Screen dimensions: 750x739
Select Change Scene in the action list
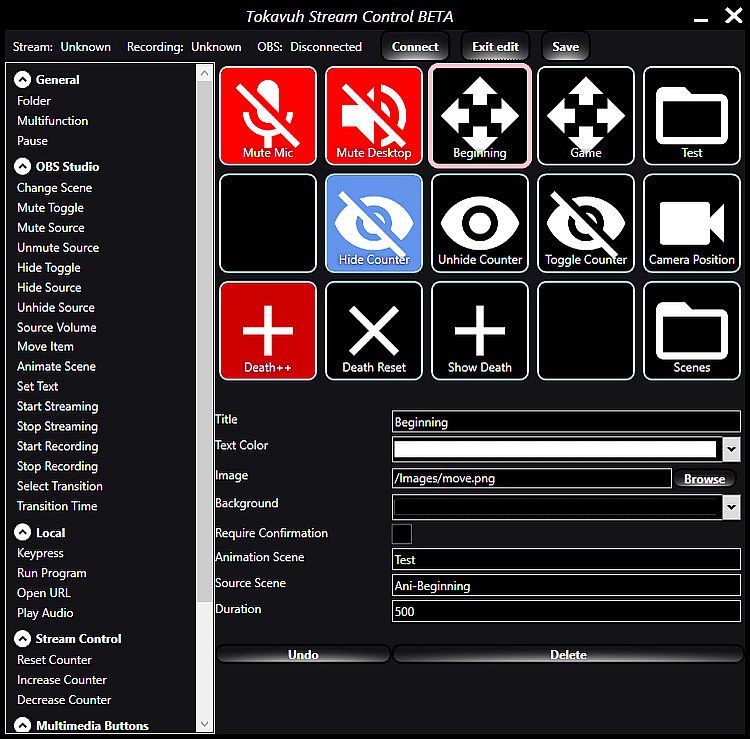point(54,188)
